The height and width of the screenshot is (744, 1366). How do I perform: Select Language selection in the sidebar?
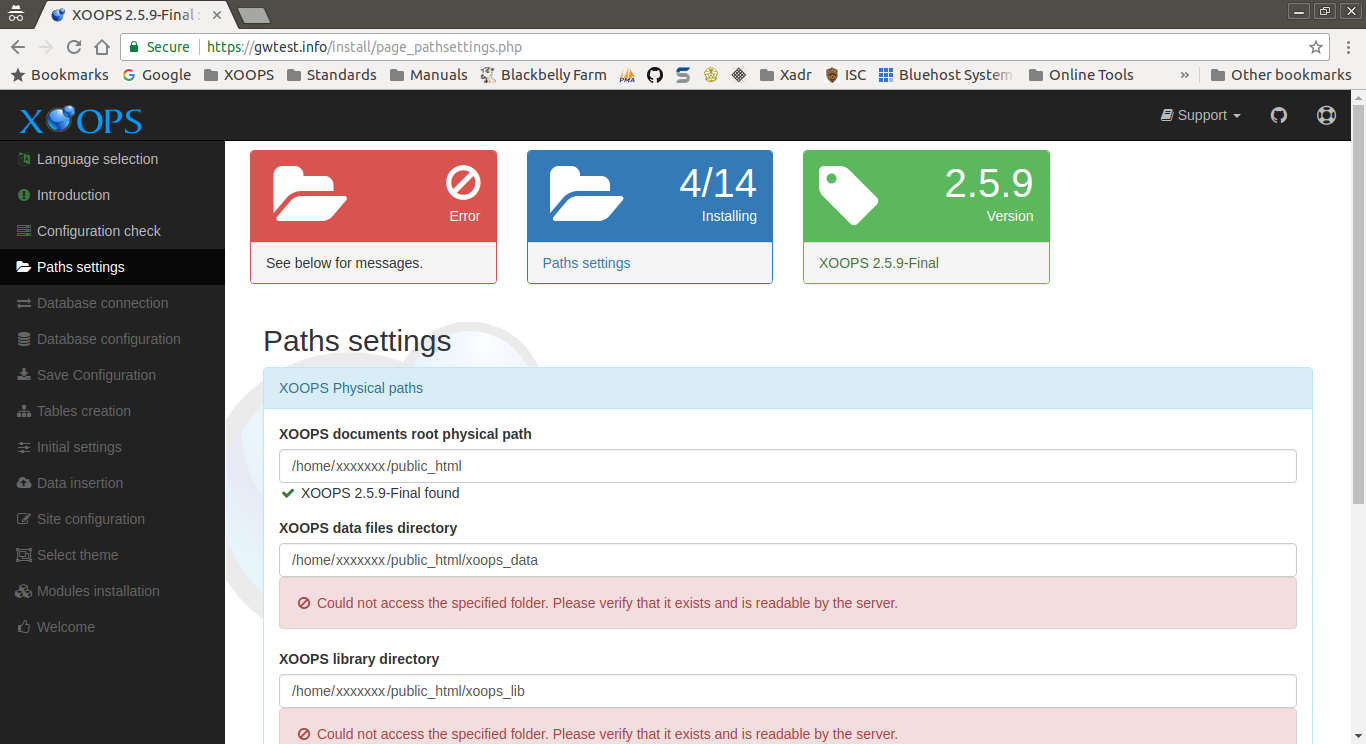click(96, 159)
